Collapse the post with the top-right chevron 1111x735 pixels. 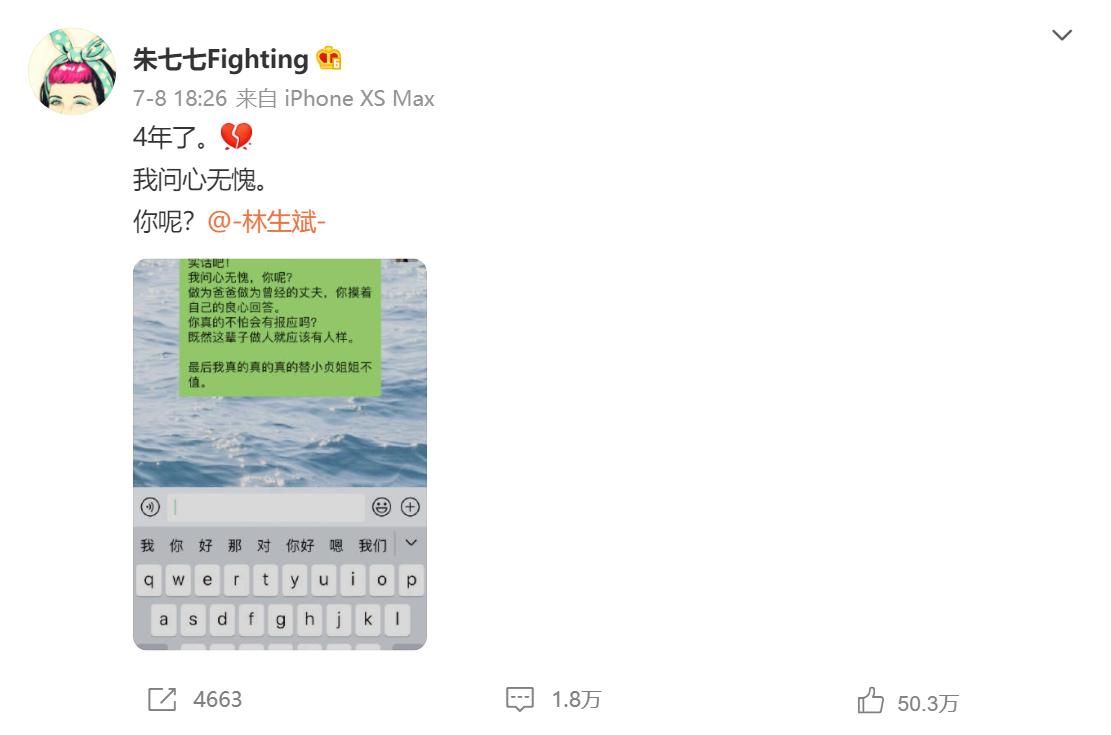[1062, 34]
